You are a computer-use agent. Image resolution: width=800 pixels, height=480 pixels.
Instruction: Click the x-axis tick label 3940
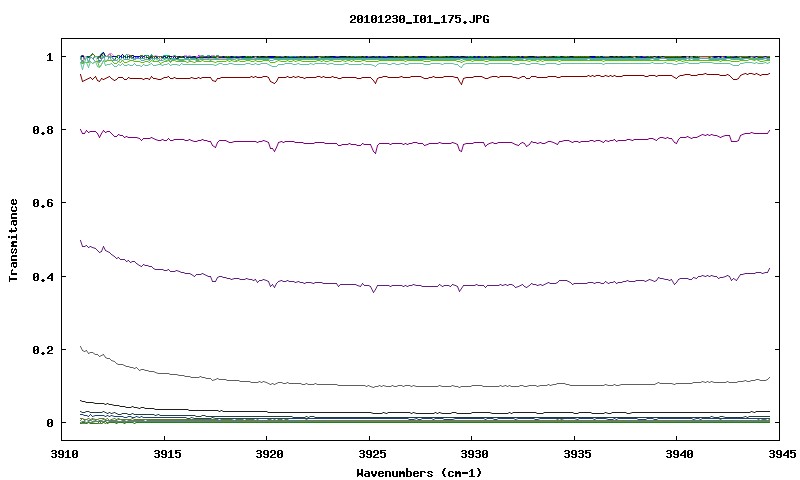pos(680,454)
